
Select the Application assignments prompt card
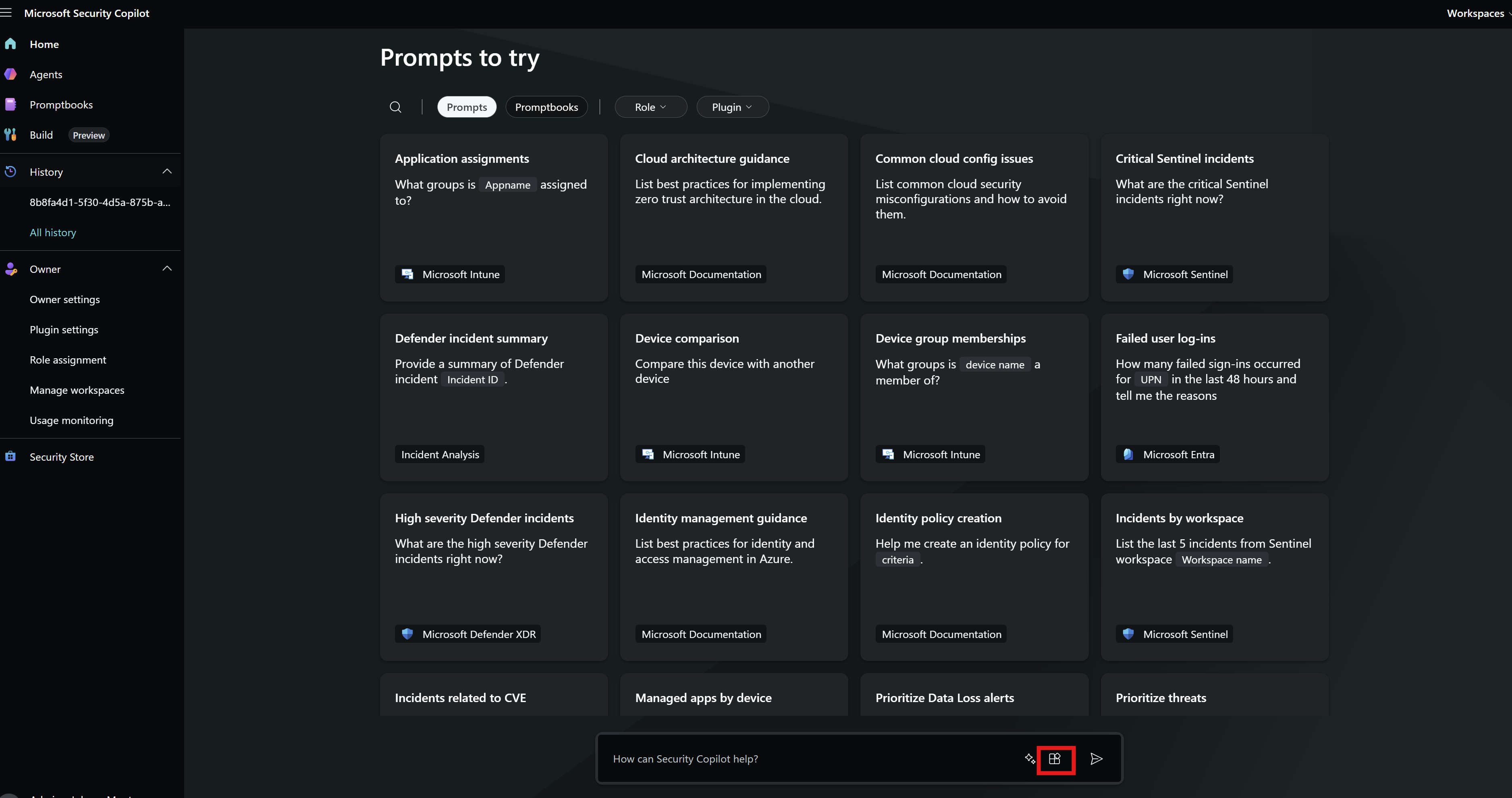[494, 218]
